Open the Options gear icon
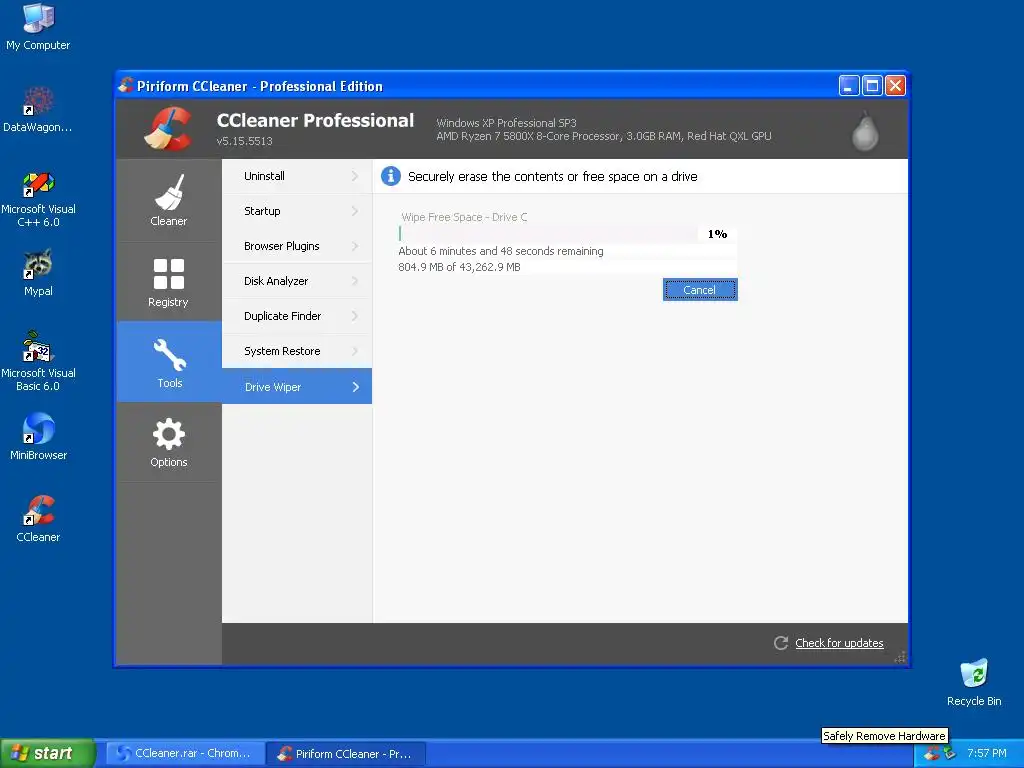This screenshot has width=1024, height=768. [x=168, y=434]
